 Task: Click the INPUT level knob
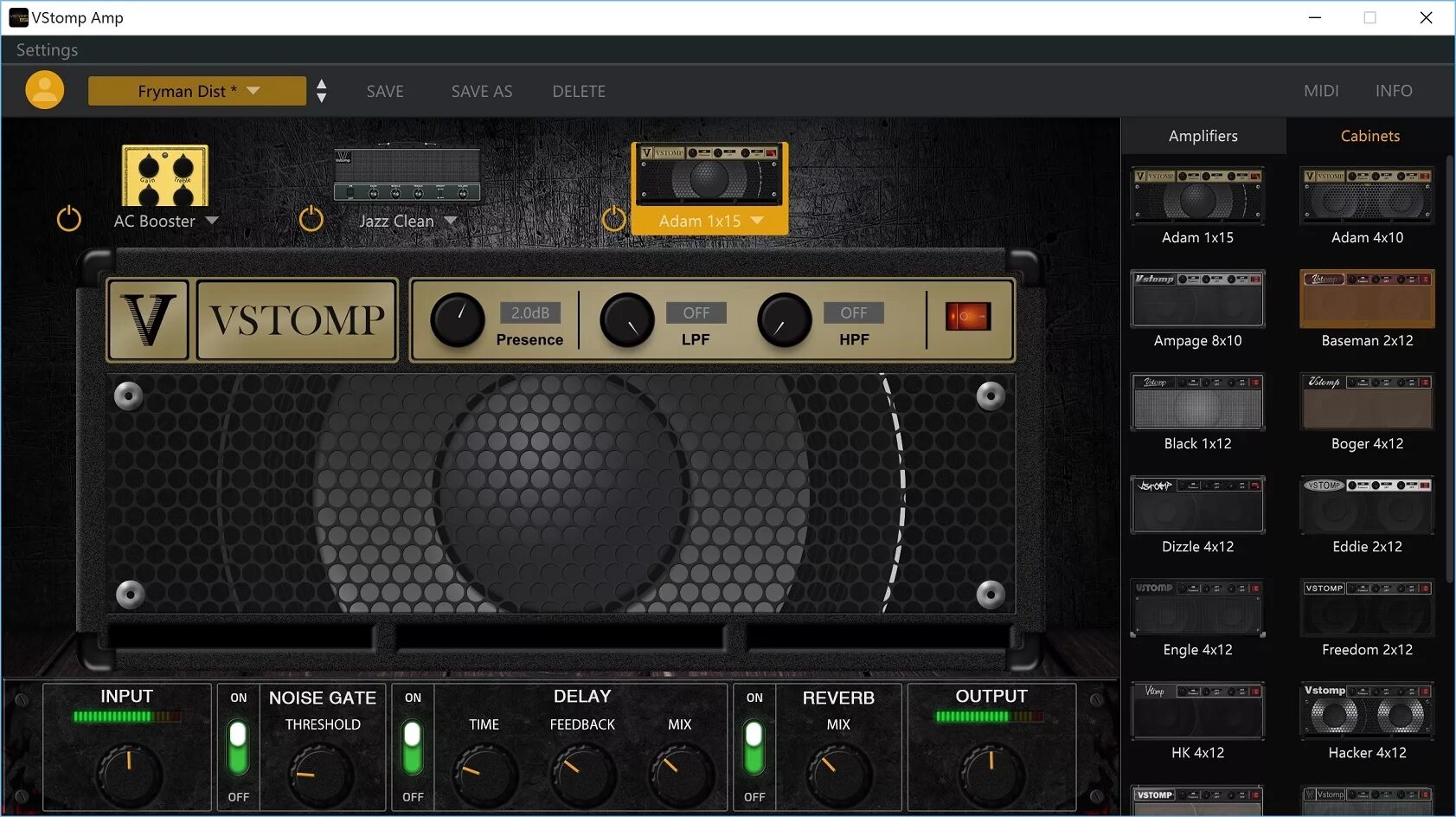point(128,775)
